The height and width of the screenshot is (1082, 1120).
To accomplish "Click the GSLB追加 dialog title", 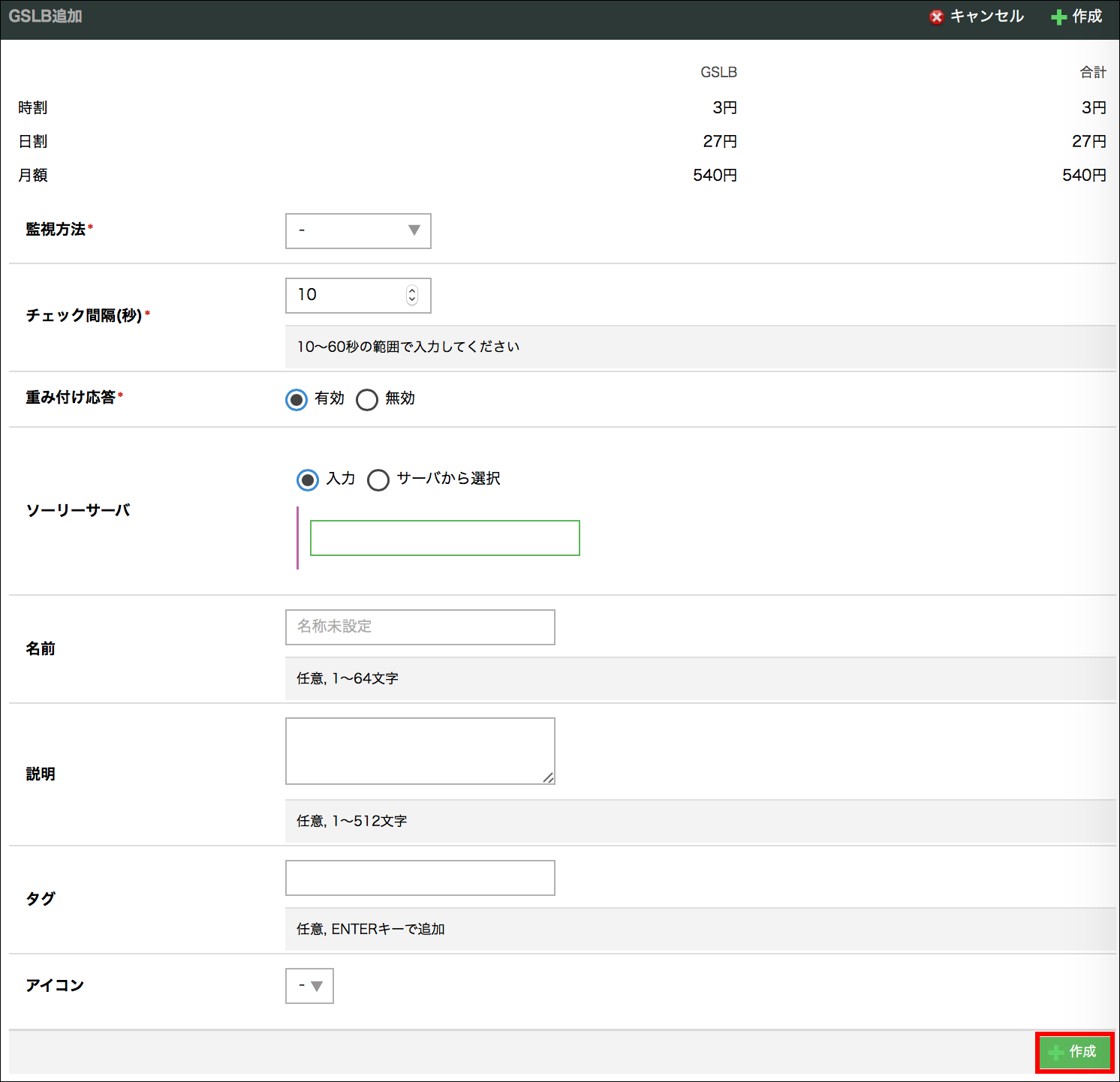I will pyautogui.click(x=45, y=17).
